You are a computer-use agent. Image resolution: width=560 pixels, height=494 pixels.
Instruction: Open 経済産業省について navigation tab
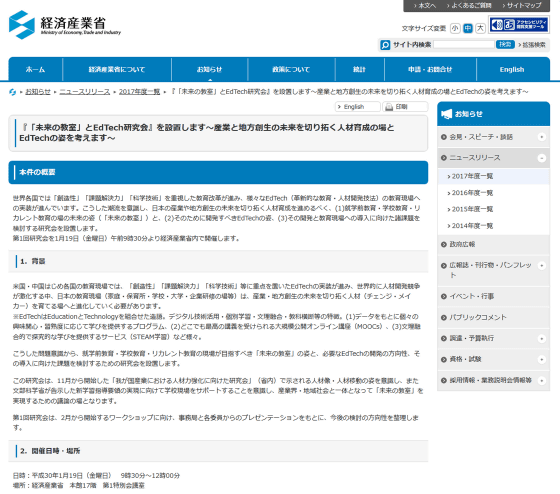click(117, 69)
